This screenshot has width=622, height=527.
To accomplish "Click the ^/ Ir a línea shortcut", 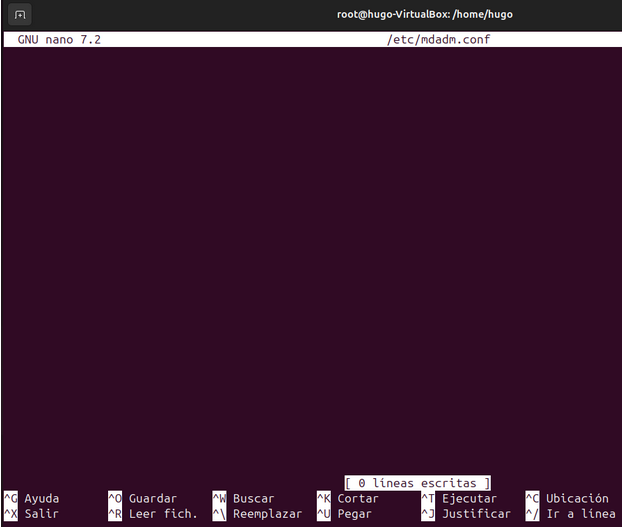I will pyautogui.click(x=570, y=514).
